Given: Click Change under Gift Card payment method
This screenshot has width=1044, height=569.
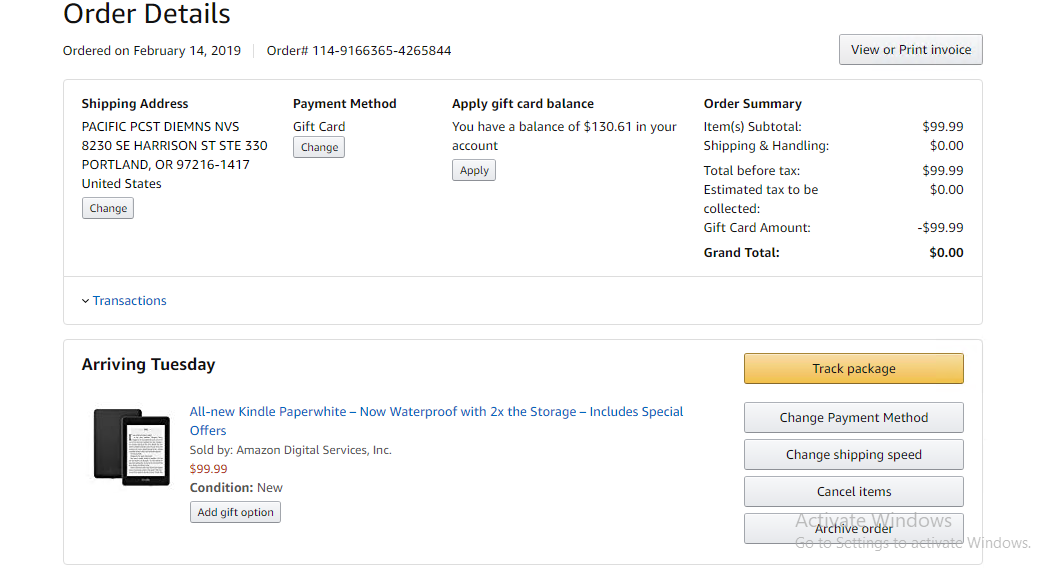Looking at the screenshot, I should point(319,147).
